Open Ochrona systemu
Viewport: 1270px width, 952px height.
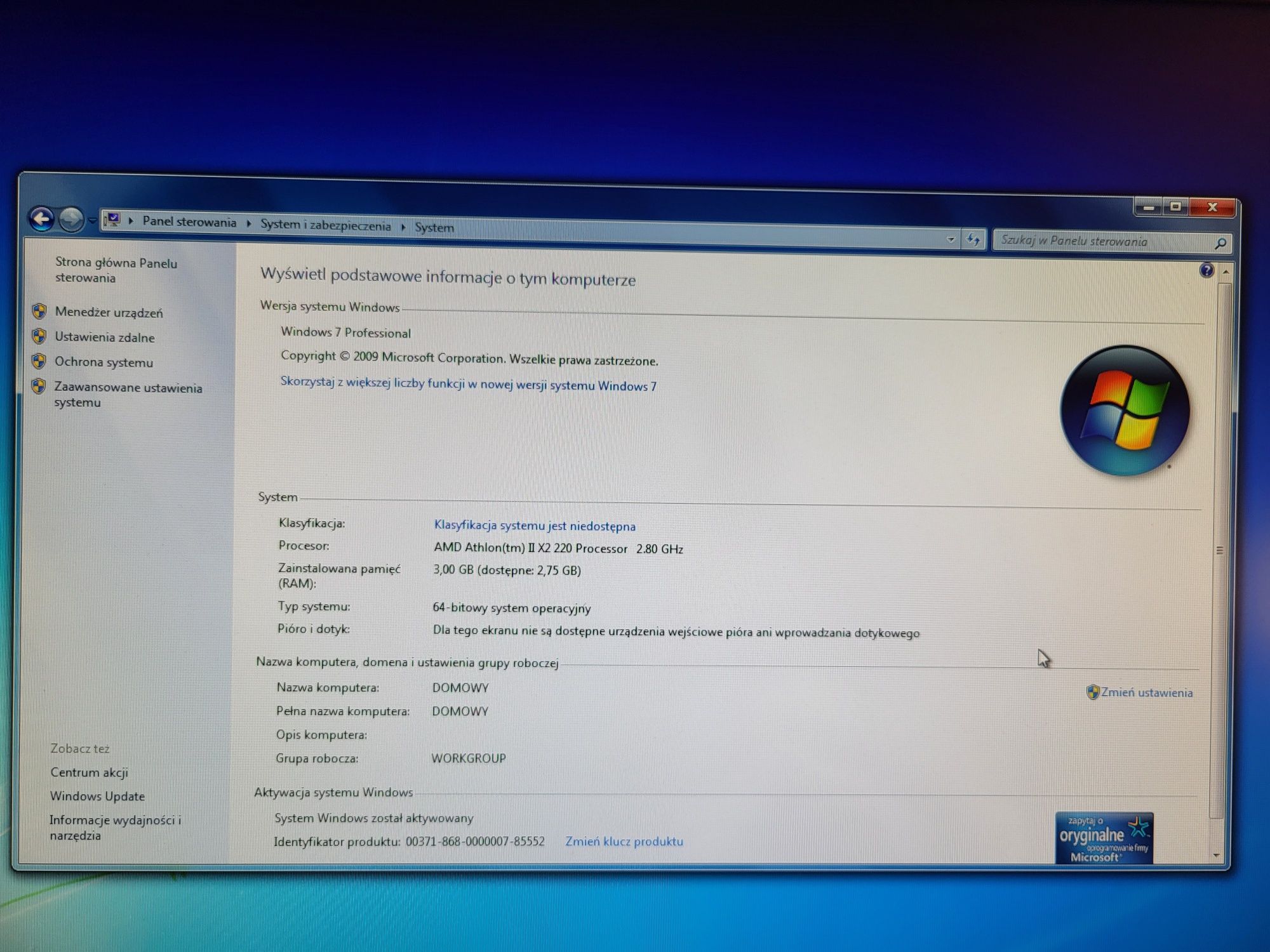[104, 362]
